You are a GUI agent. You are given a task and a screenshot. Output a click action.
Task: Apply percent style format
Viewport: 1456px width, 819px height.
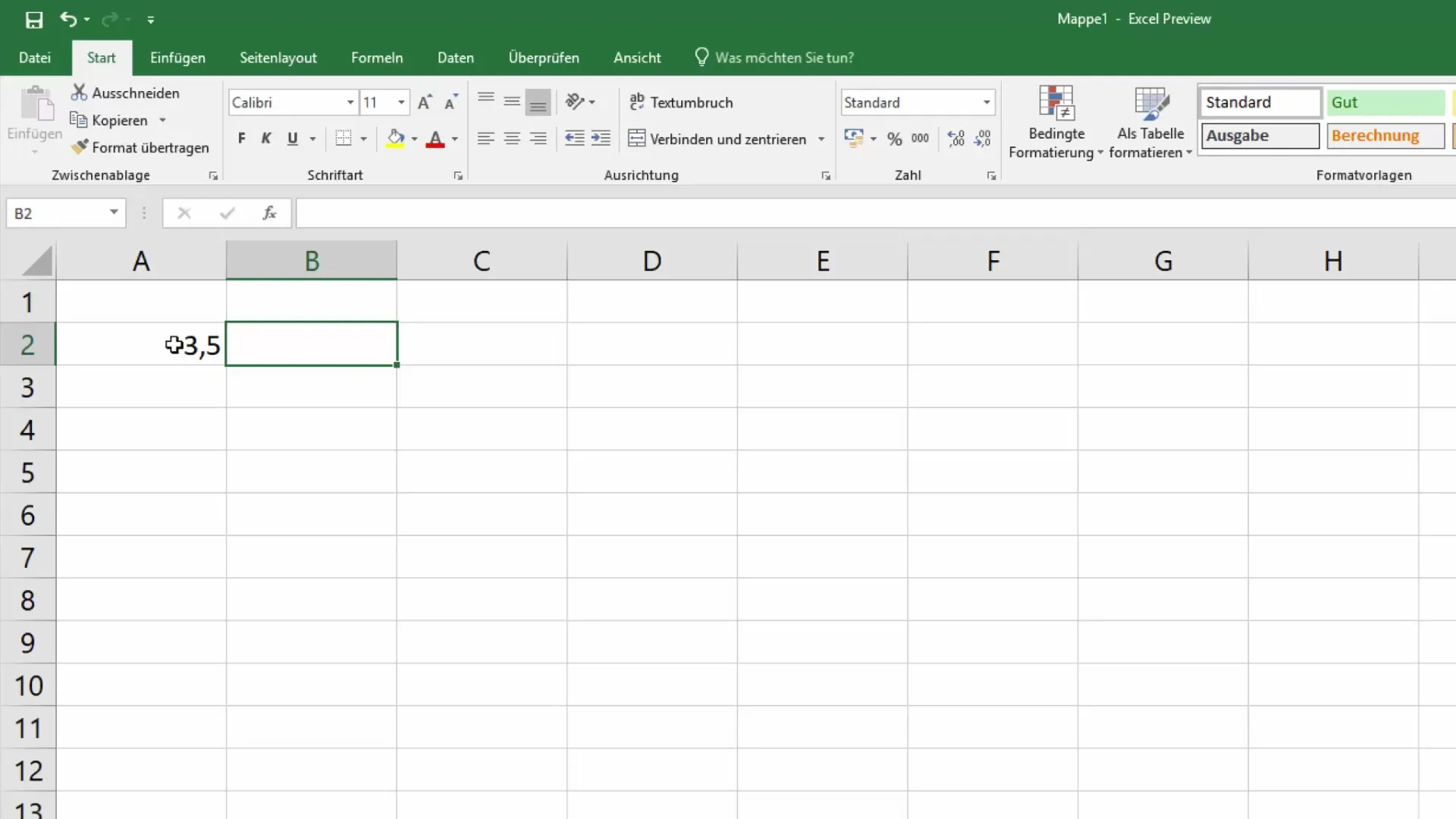click(895, 139)
